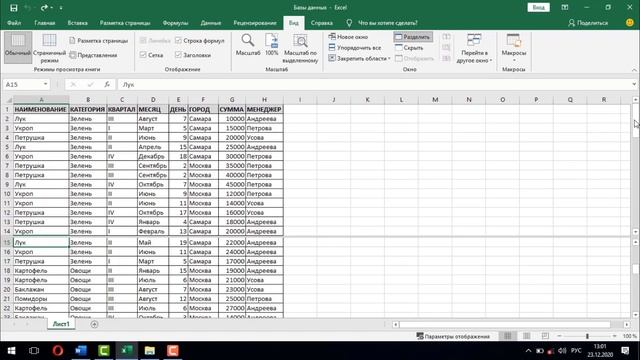Image resolution: width=640 pixels, height=360 pixels.
Task: Expand the Name Box dropdown arrow
Action: (x=45, y=84)
